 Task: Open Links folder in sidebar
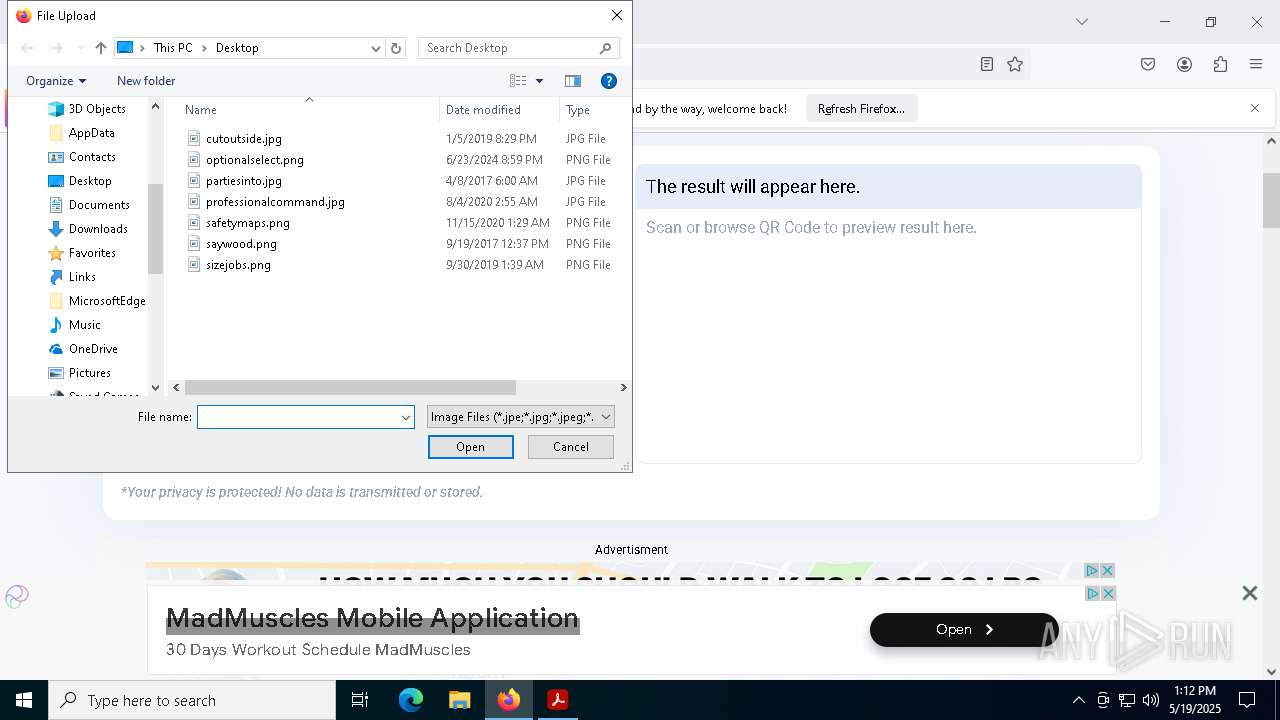[x=82, y=277]
